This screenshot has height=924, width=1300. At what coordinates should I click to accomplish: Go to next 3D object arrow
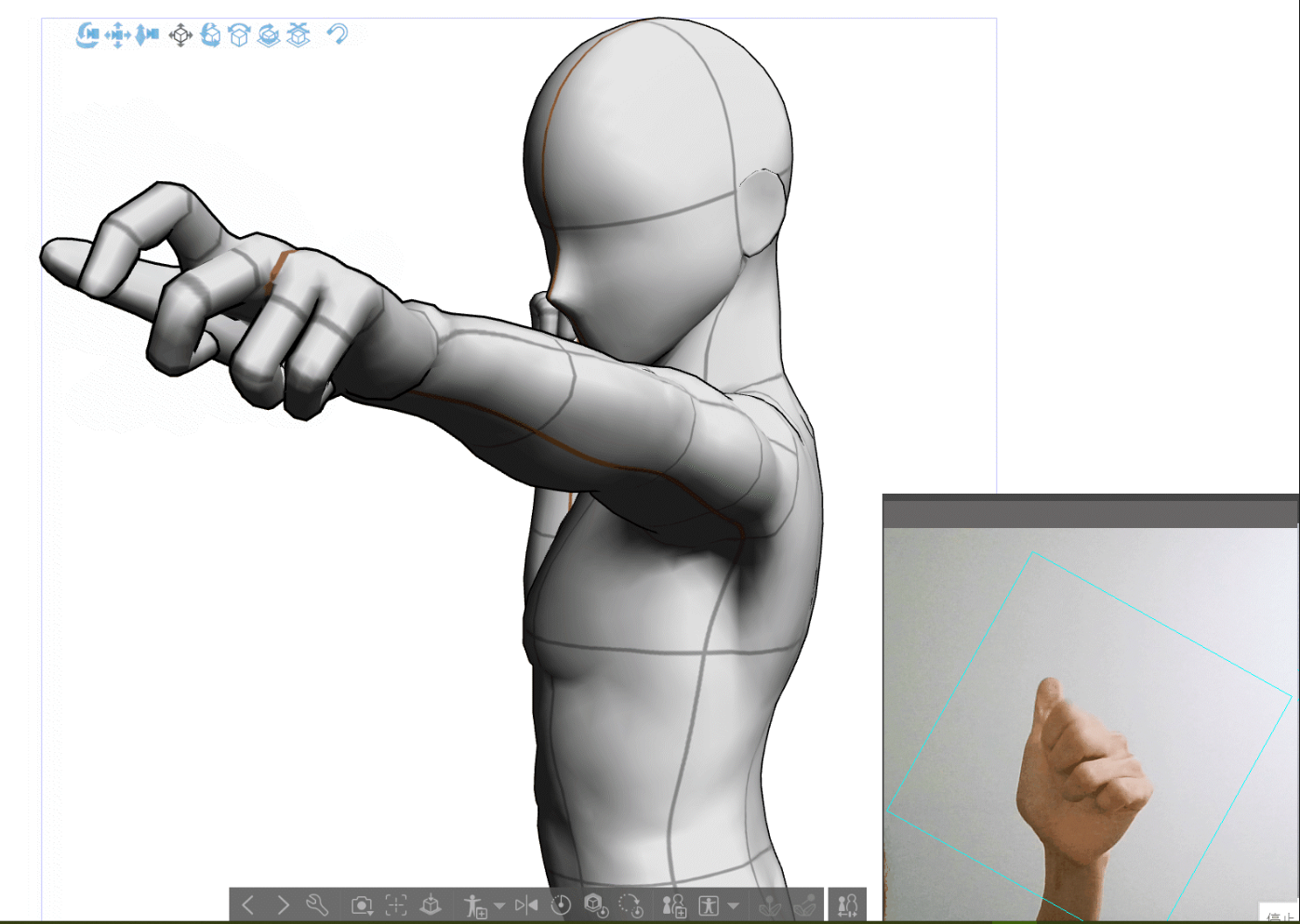[x=283, y=904]
